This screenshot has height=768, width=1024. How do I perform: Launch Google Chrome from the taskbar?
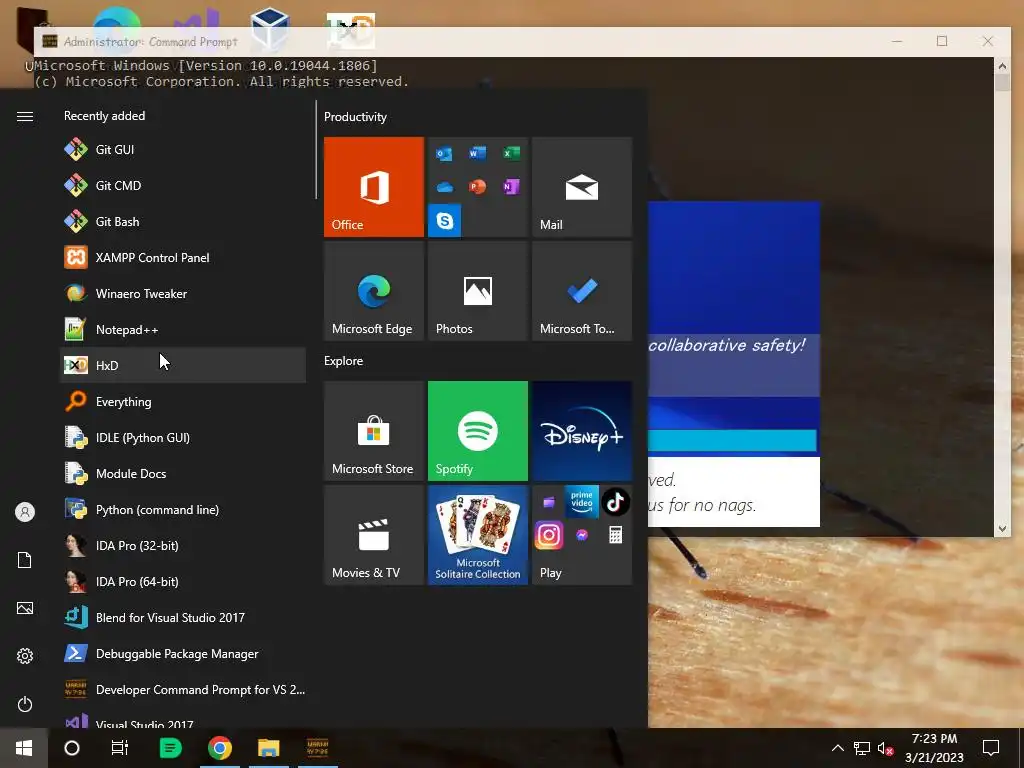tap(220, 748)
